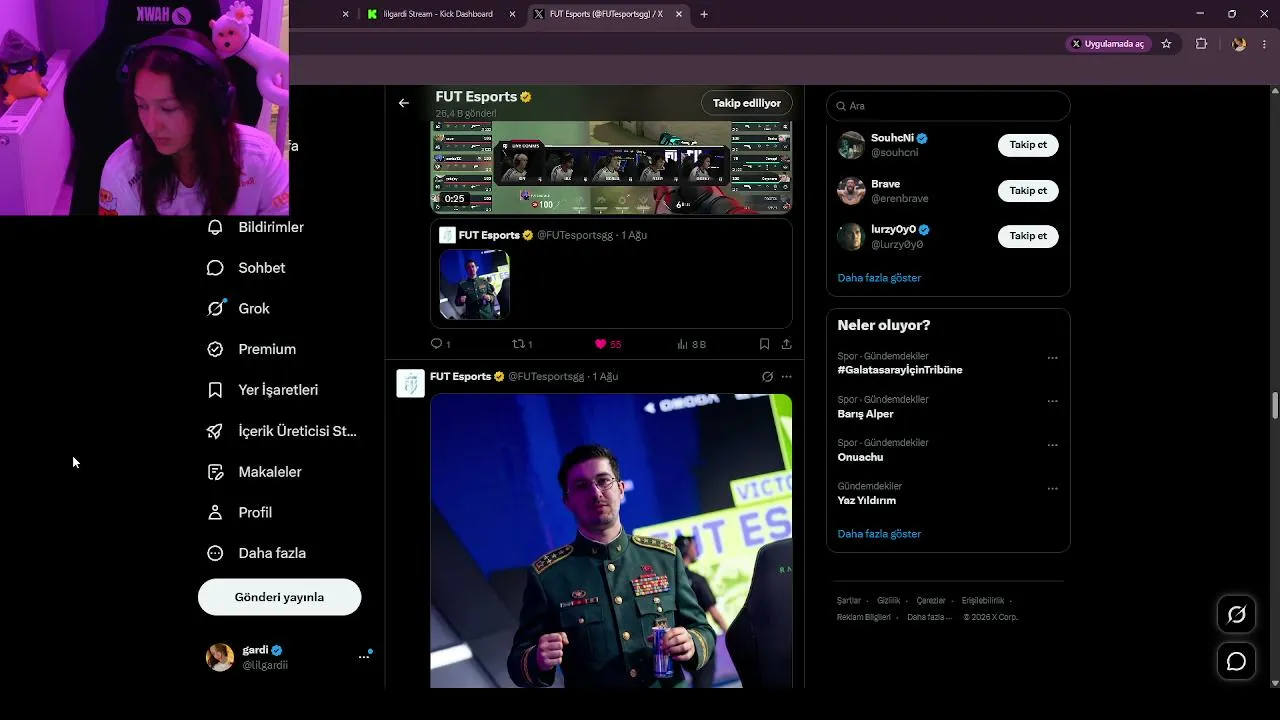Open the FUT Esports avatar on the photo post
1280x720 pixels.
411,383
